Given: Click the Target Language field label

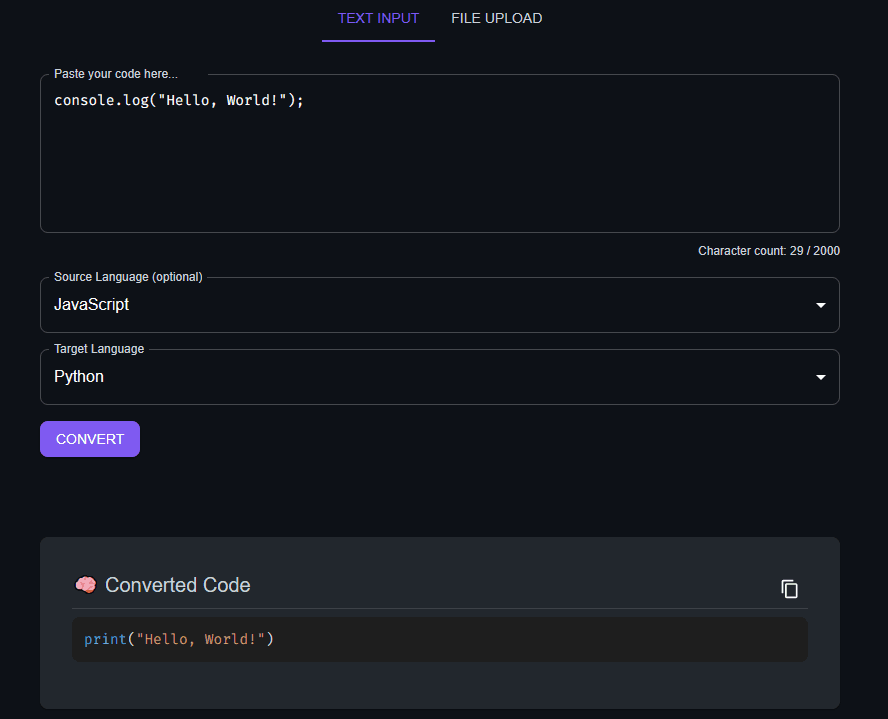Looking at the screenshot, I should pos(98,348).
